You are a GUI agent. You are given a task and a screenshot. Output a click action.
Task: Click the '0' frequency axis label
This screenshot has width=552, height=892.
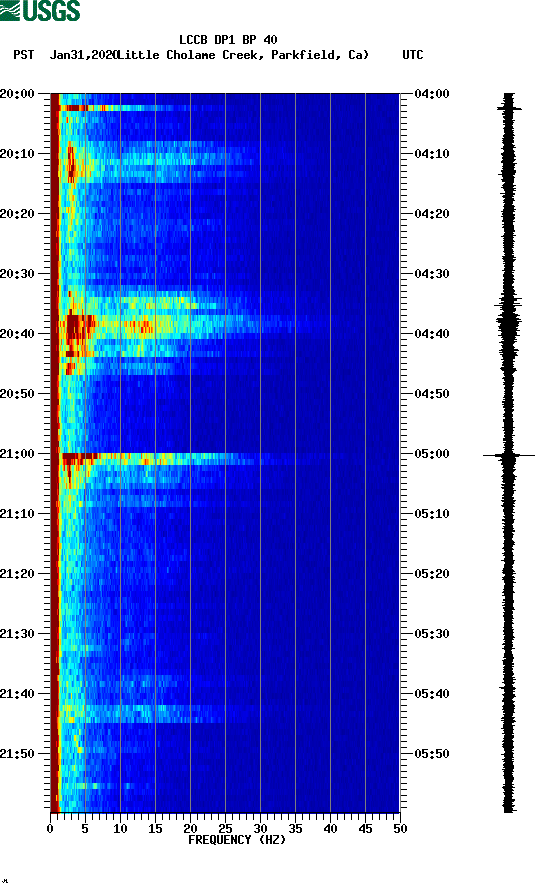pos(50,829)
